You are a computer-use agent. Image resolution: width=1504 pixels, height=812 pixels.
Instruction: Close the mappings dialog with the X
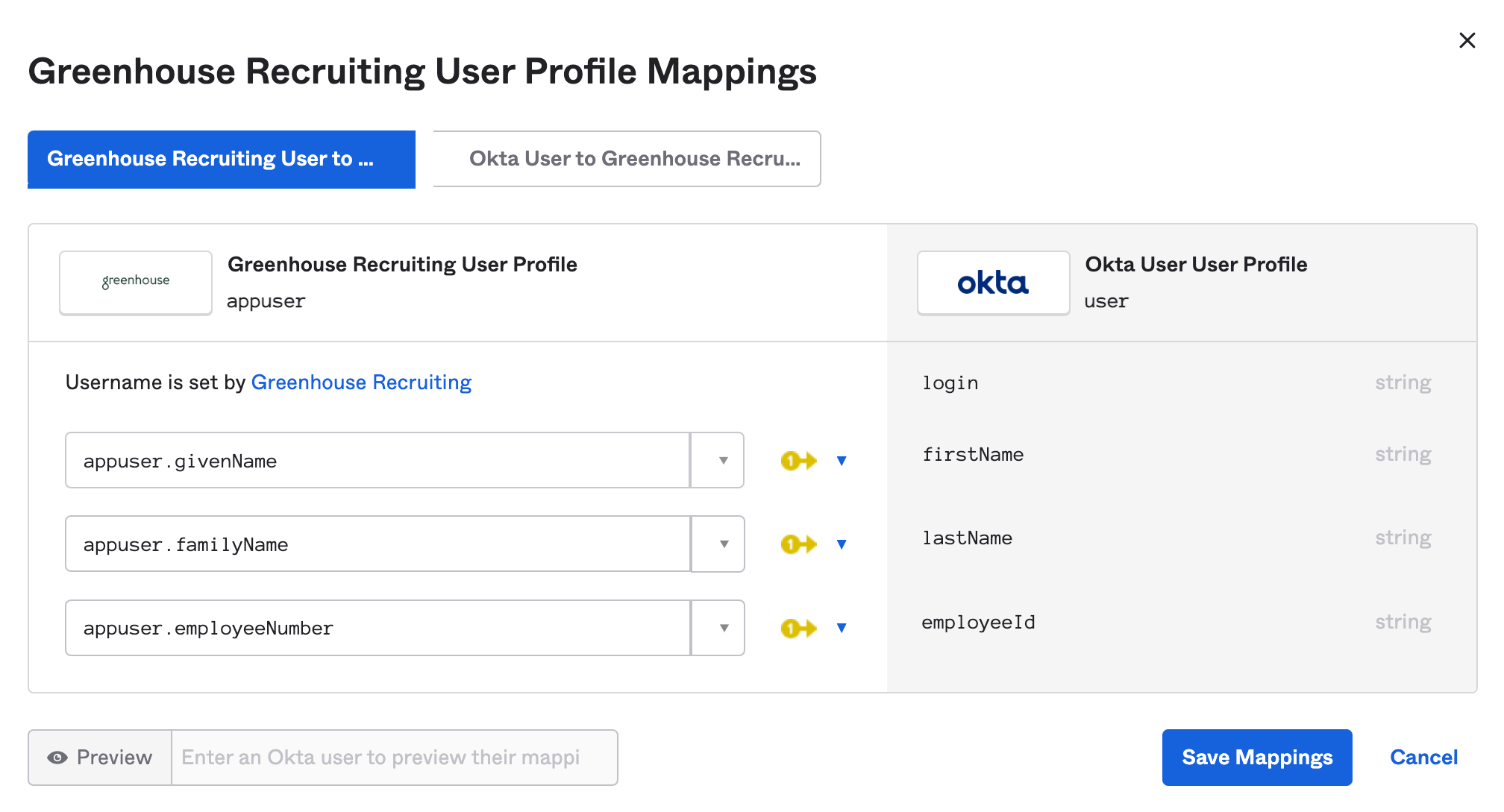pyautogui.click(x=1467, y=41)
